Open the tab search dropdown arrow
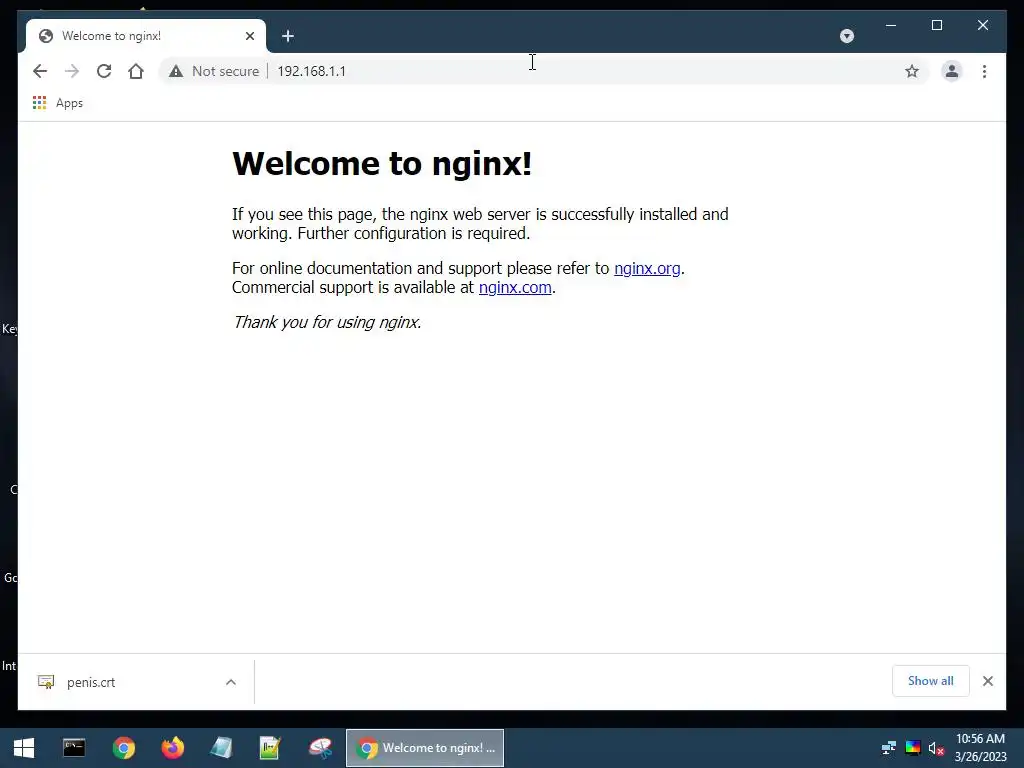Screen dimensions: 1024x768 847,36
